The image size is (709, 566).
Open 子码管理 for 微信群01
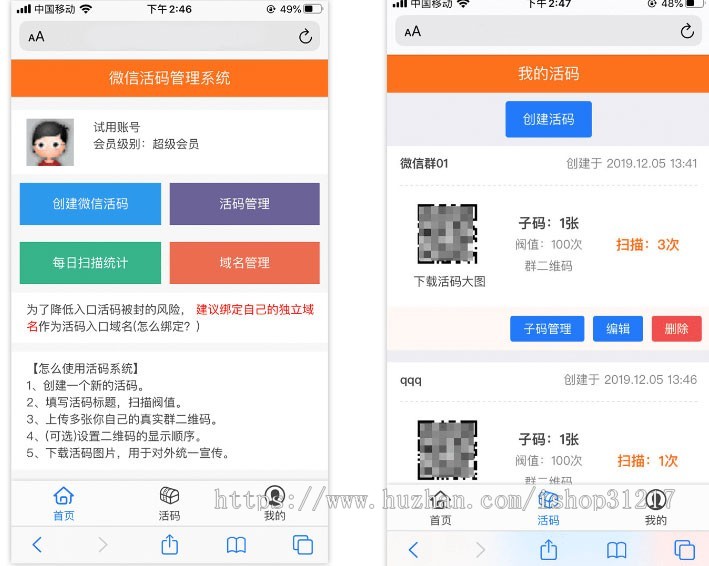(547, 329)
